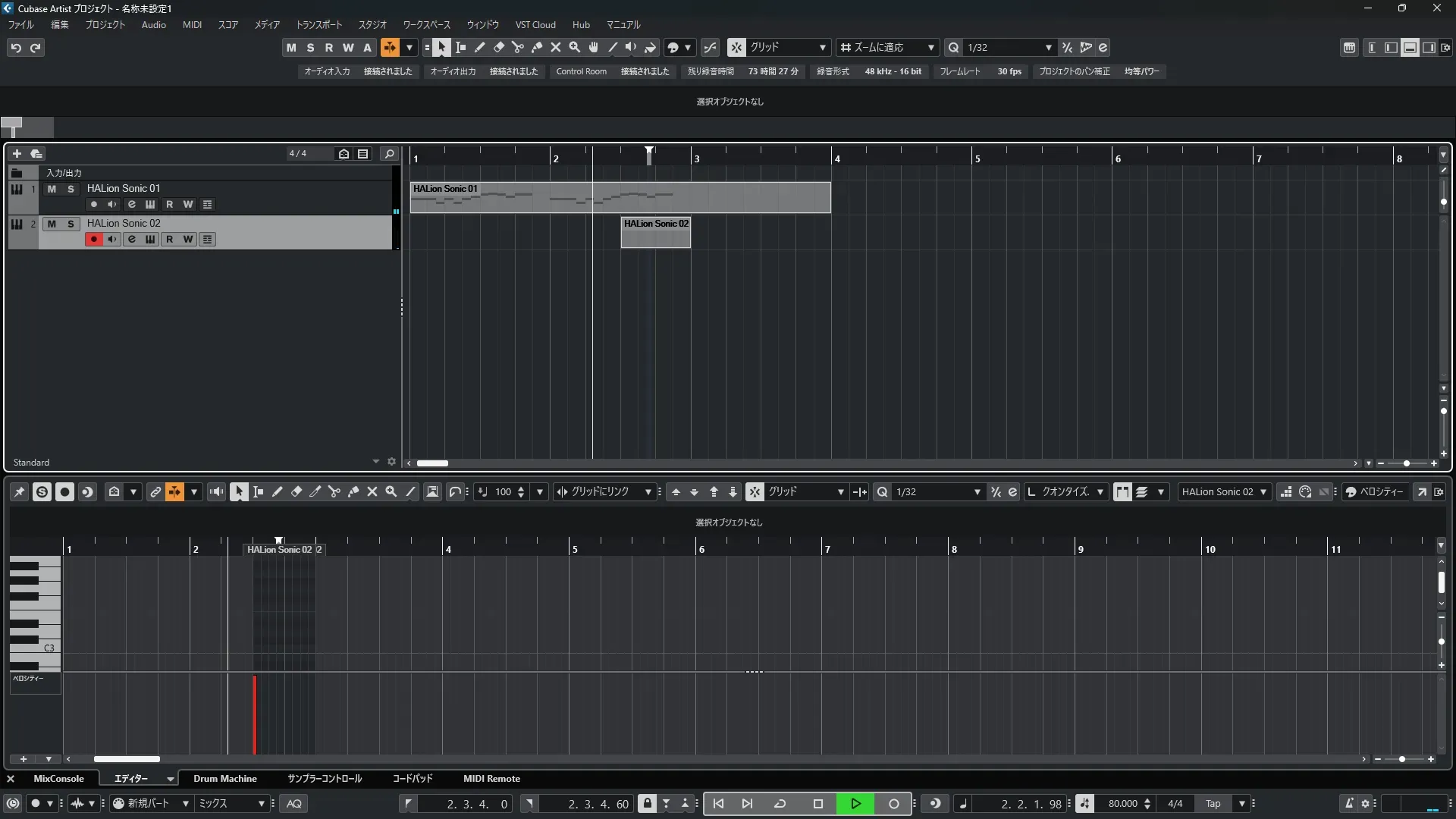The height and width of the screenshot is (819, 1456).
Task: Click the Tap tempo button
Action: click(x=1213, y=803)
